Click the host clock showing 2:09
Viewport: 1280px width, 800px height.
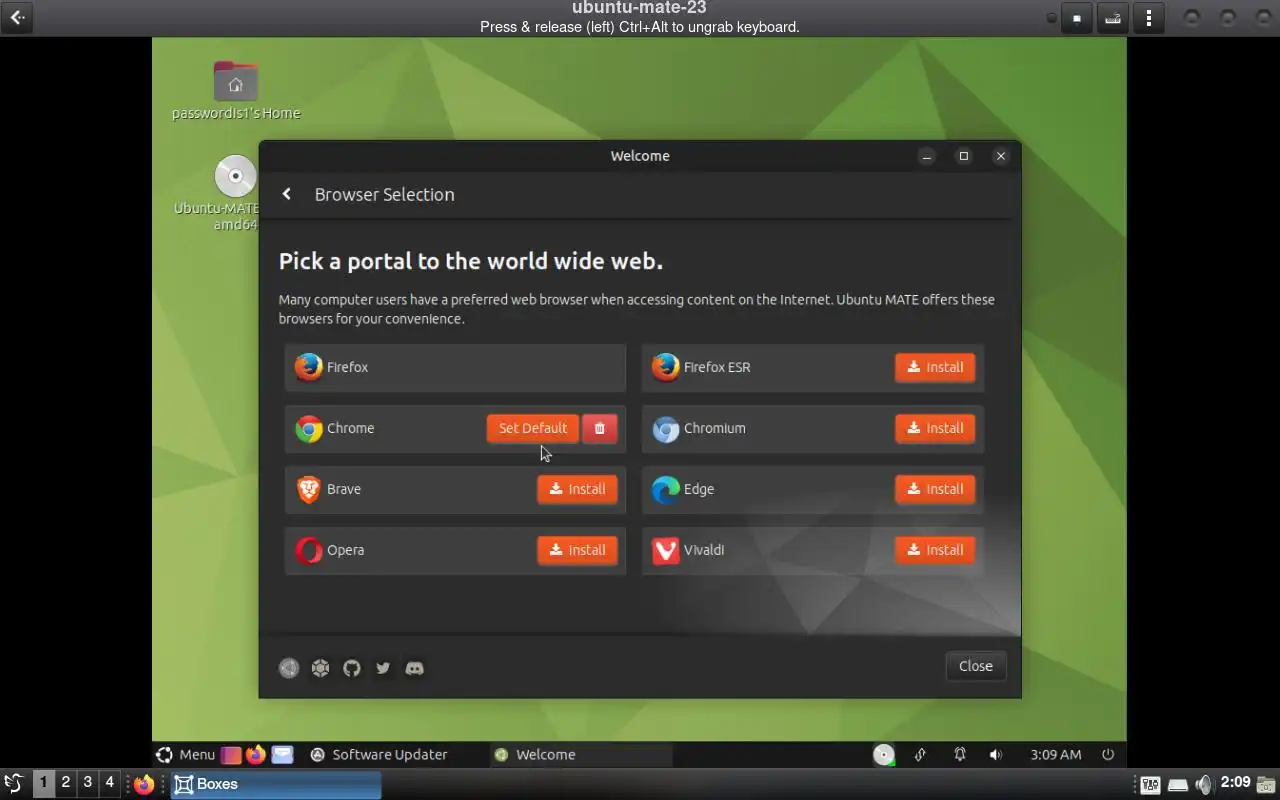[1236, 783]
